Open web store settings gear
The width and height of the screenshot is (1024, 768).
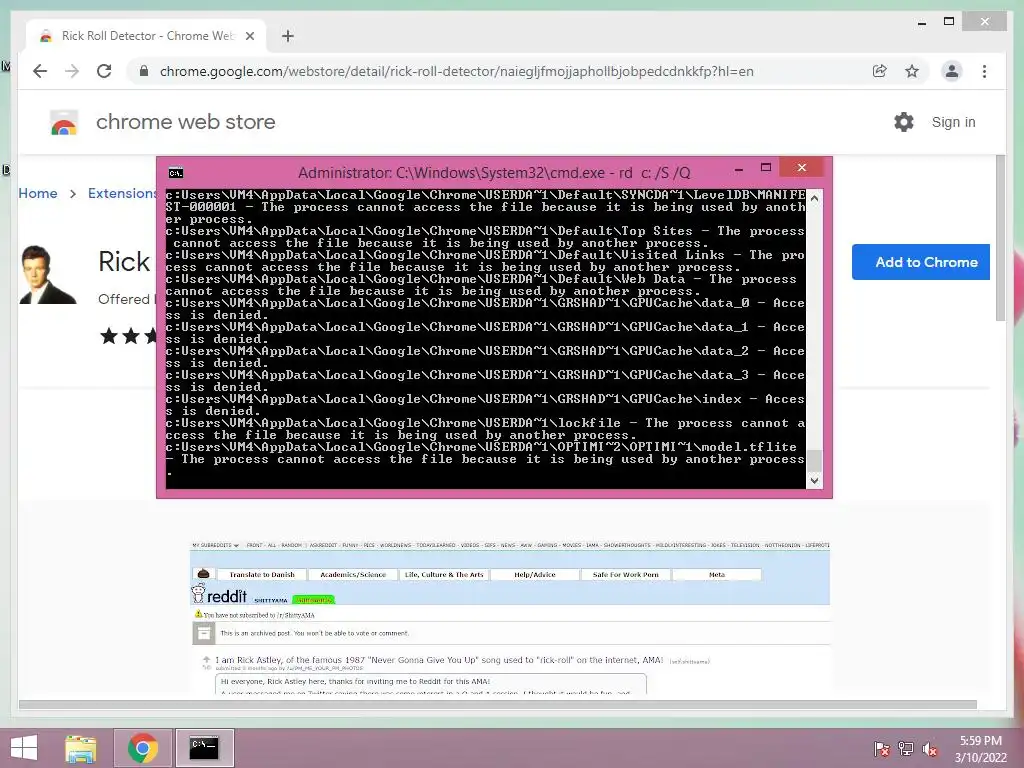(904, 122)
